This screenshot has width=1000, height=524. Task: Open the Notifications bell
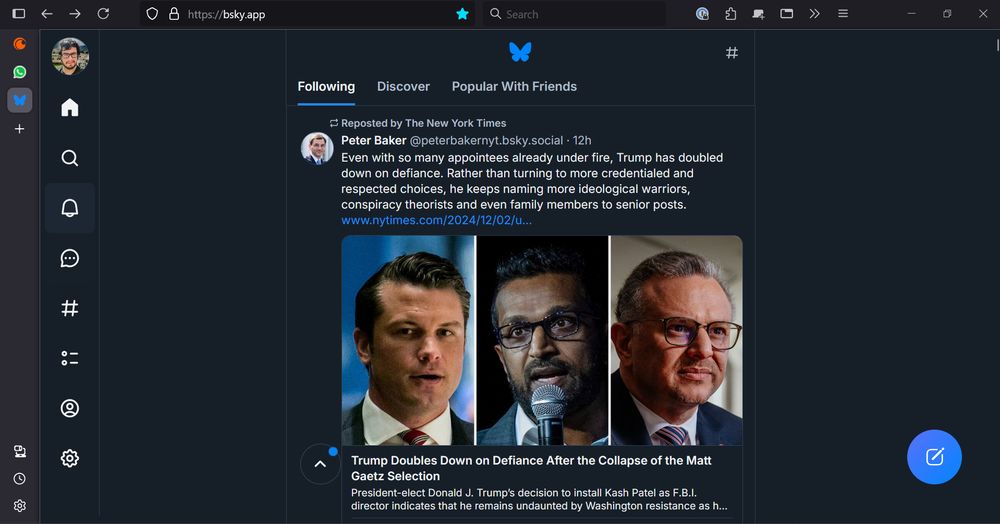coord(70,208)
